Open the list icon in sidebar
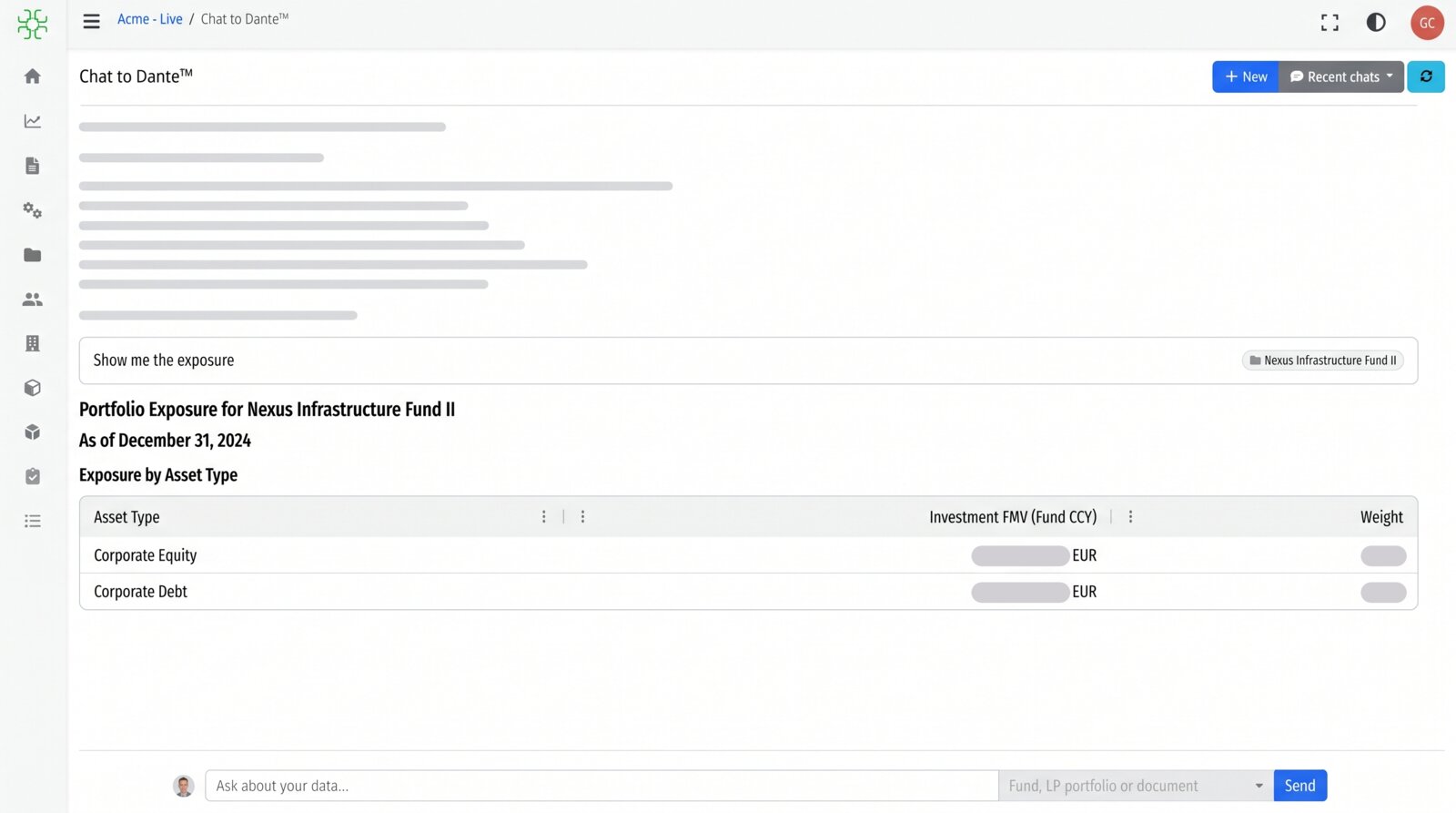This screenshot has width=1456, height=813. pos(33,521)
